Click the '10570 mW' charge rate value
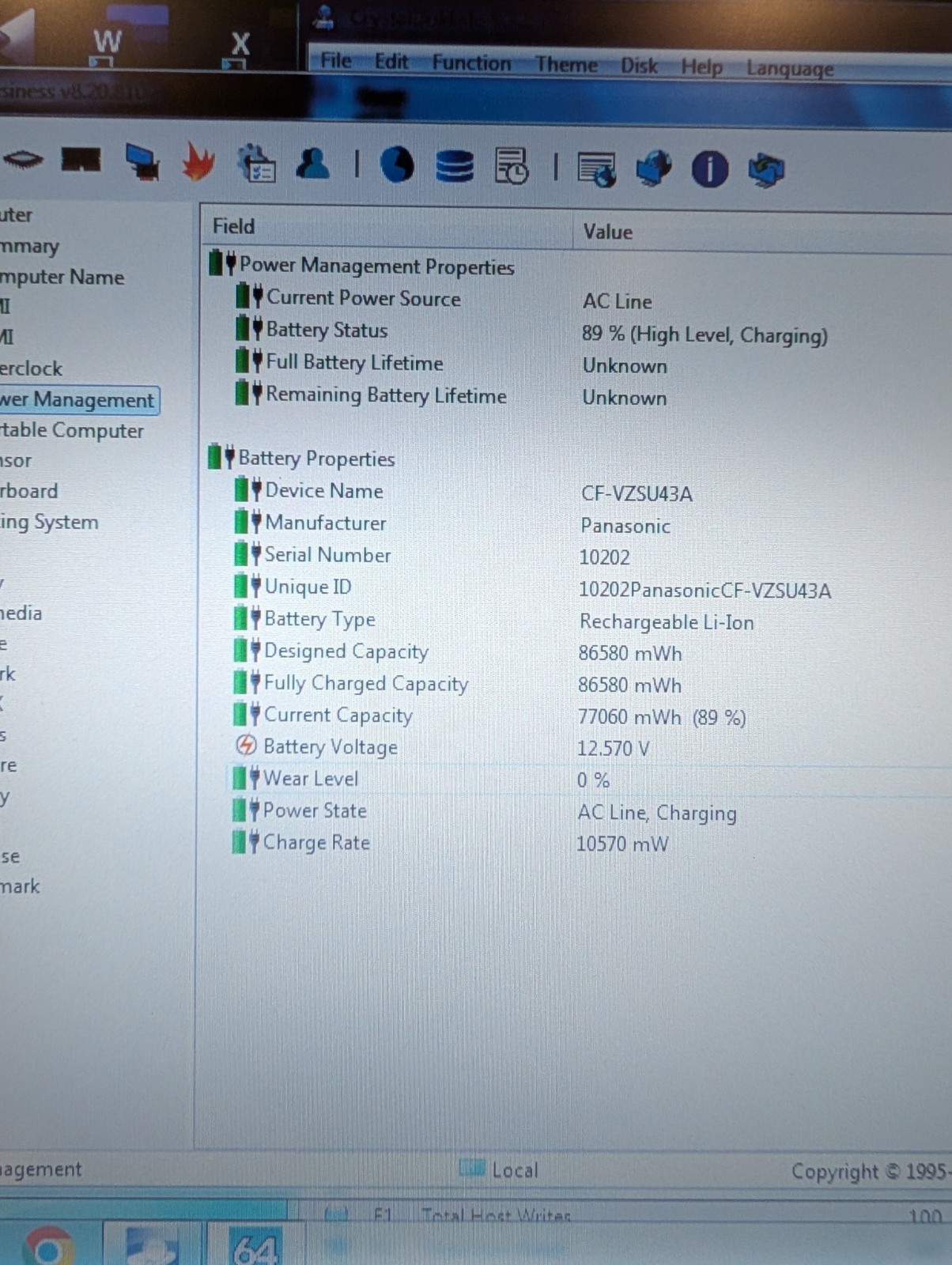The height and width of the screenshot is (1265, 952). point(622,844)
